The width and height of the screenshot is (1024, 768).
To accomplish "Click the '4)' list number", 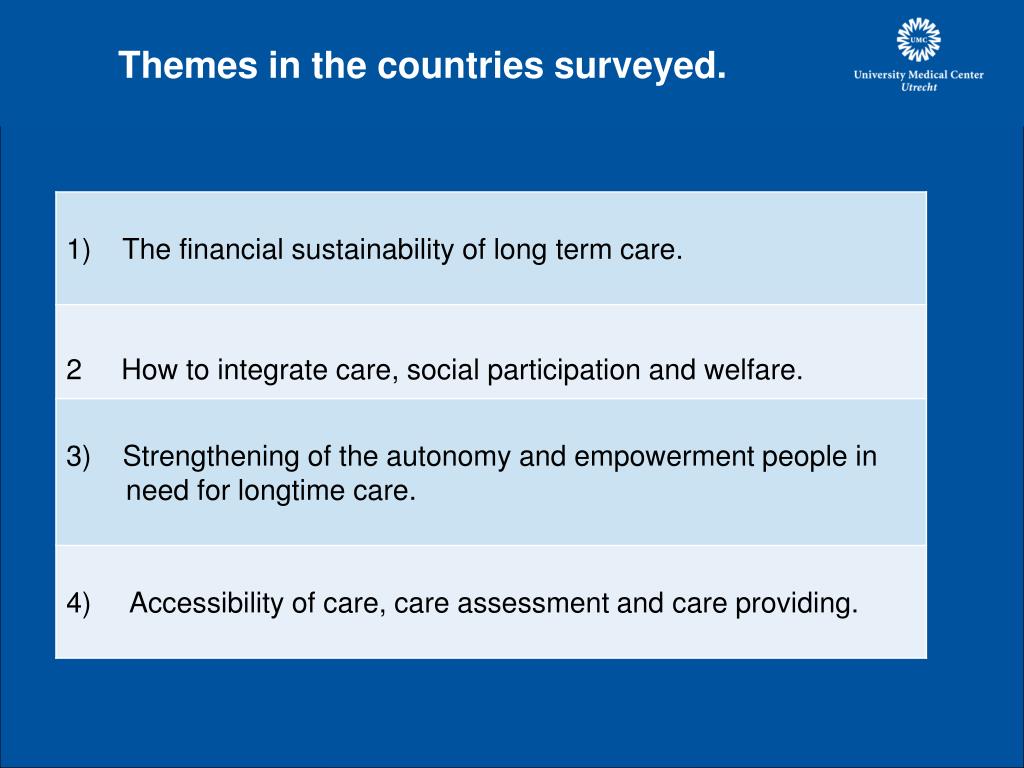I will coord(78,603).
